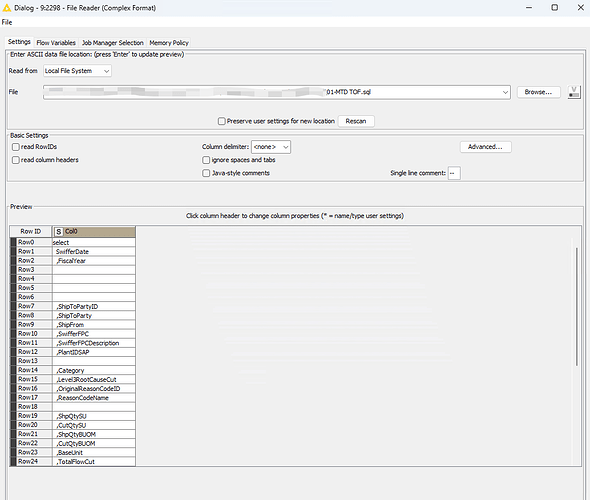The image size is (590, 500).
Task: Click the String type icon on Col0 header
Action: (58, 232)
